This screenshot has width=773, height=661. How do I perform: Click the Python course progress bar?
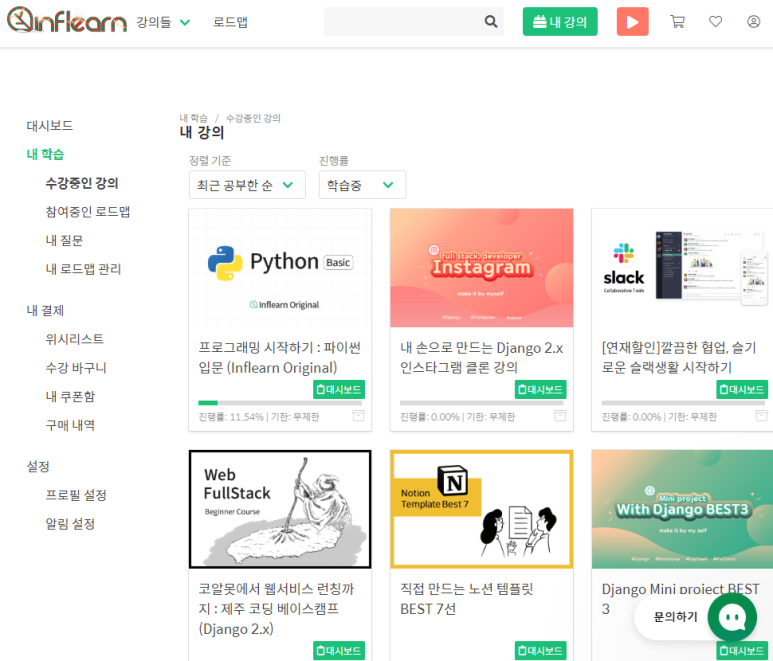point(280,403)
